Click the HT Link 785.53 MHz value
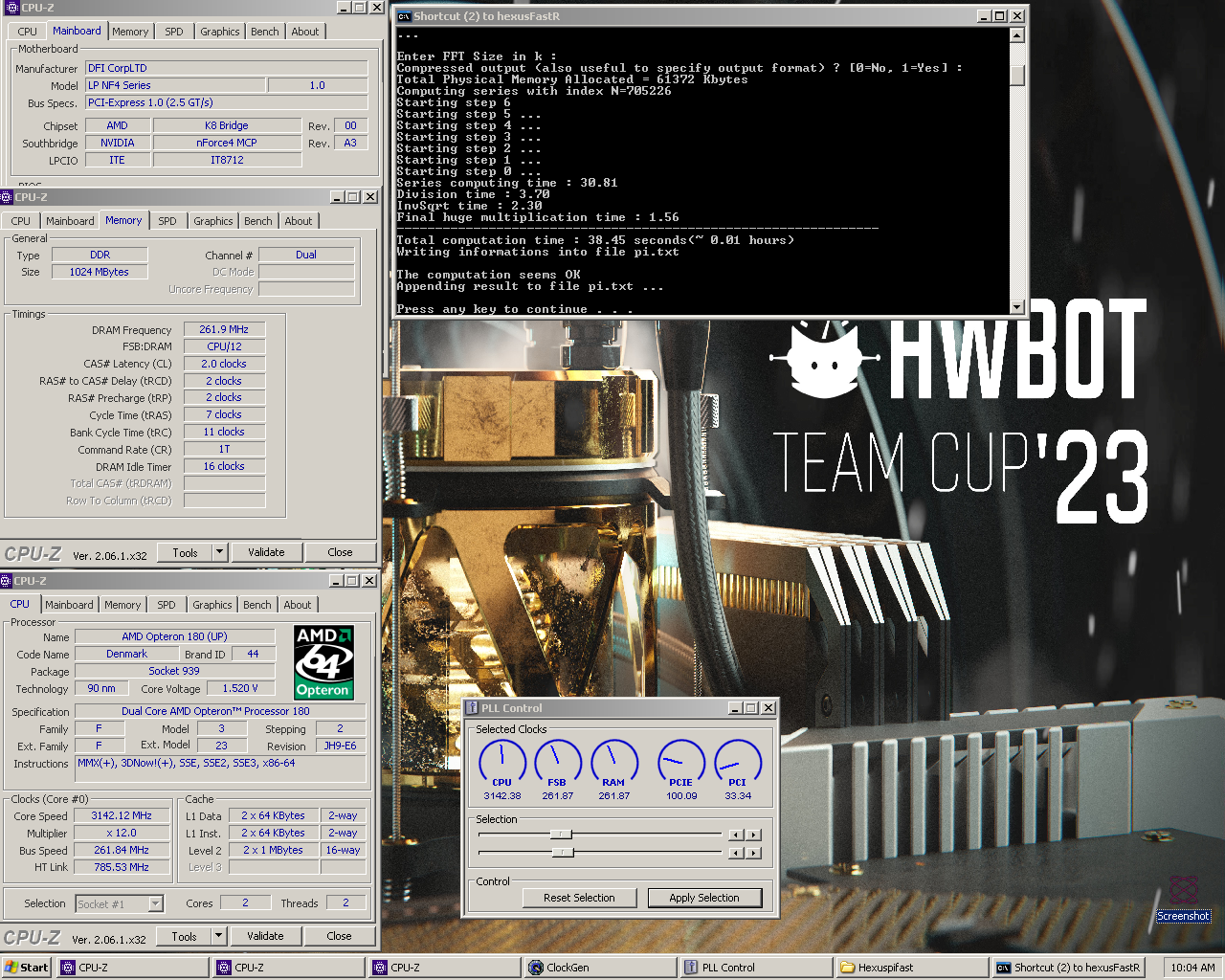Image resolution: width=1225 pixels, height=980 pixels. tap(122, 867)
